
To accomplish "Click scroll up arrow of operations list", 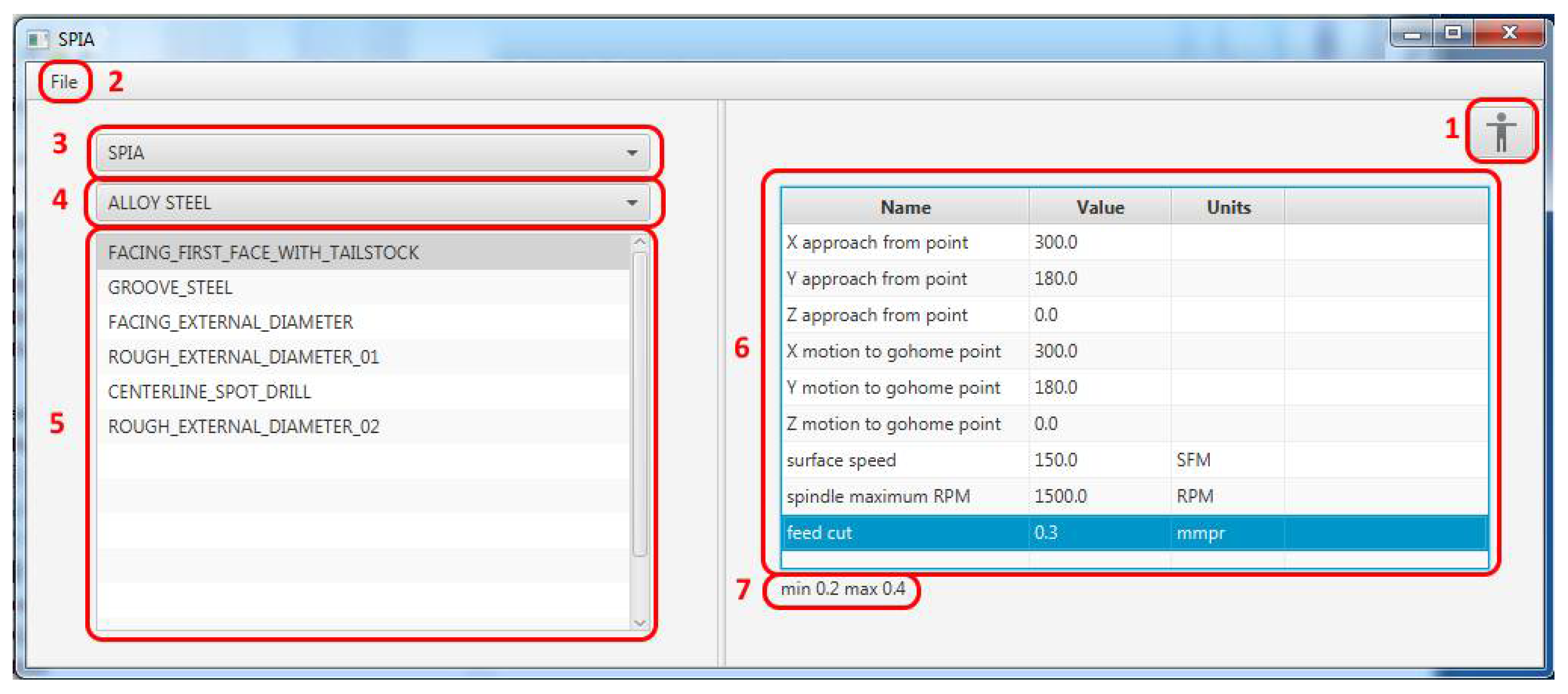I will 639,242.
